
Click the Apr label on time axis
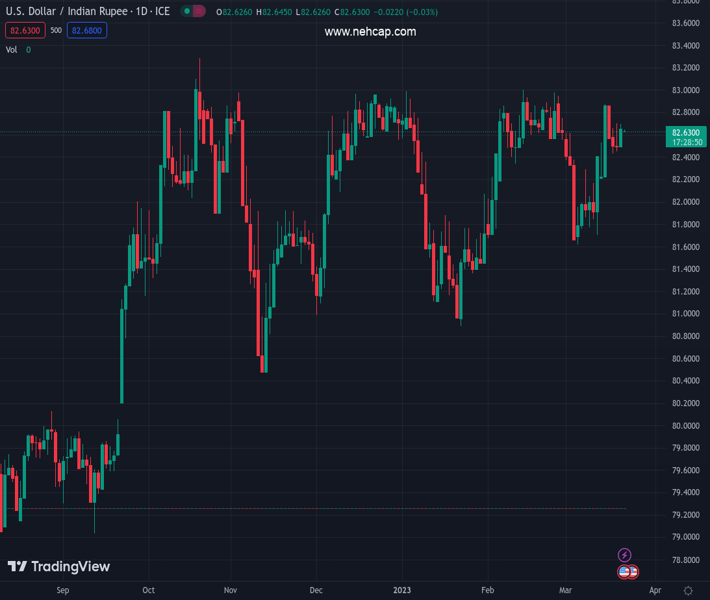tap(655, 591)
